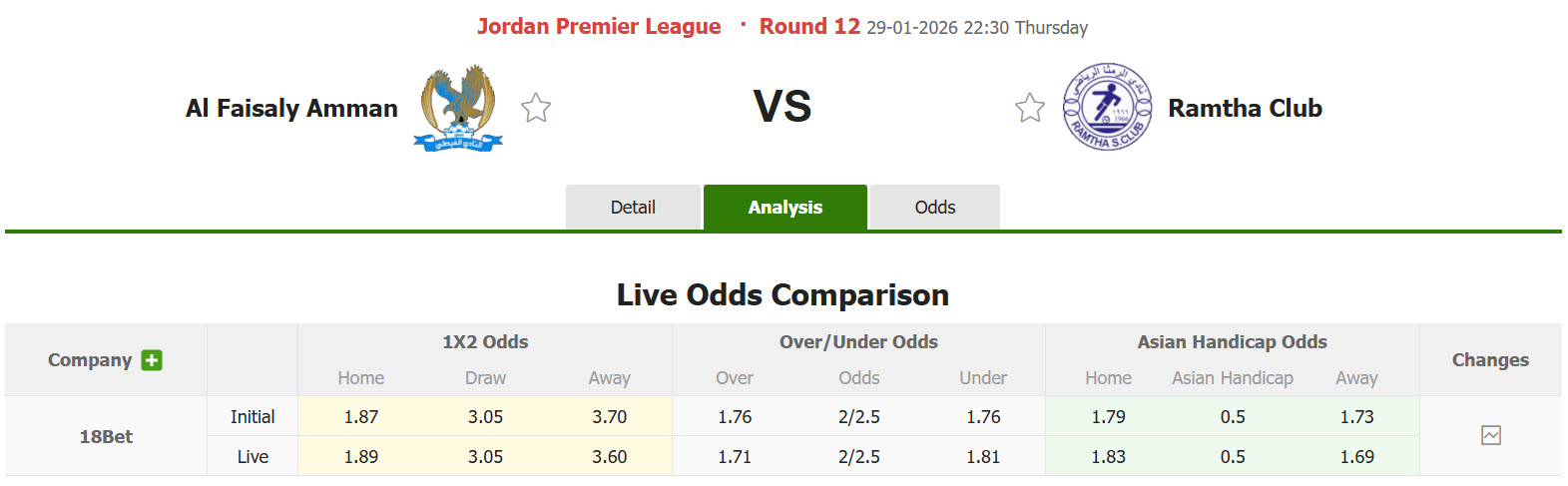1568x486 pixels.
Task: Select the Analysis tab
Action: point(785,208)
